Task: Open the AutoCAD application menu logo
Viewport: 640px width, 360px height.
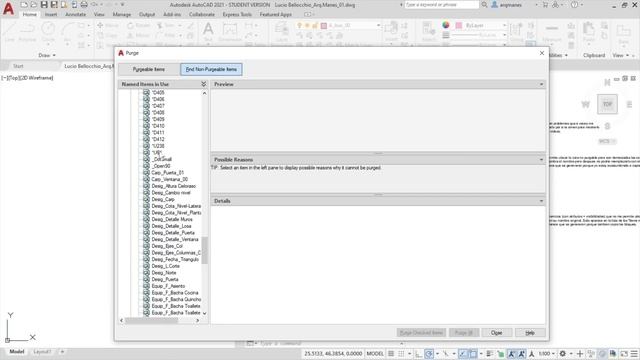Action: click(x=8, y=8)
